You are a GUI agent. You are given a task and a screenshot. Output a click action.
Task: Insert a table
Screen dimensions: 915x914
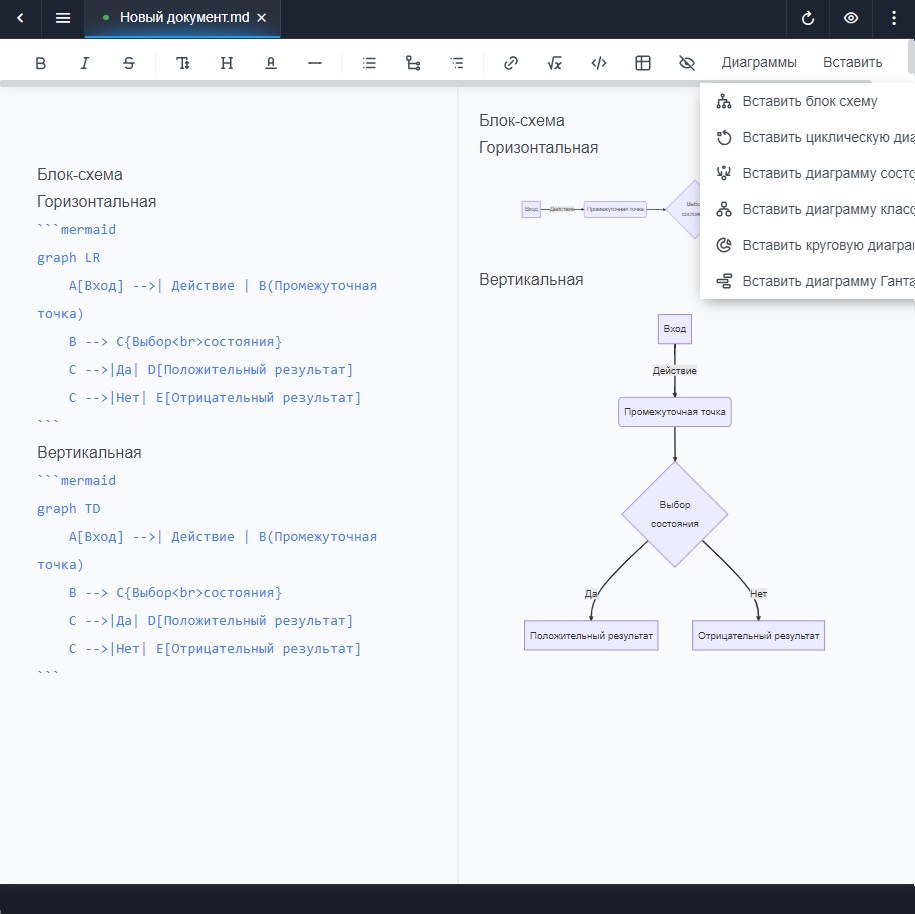tap(643, 63)
